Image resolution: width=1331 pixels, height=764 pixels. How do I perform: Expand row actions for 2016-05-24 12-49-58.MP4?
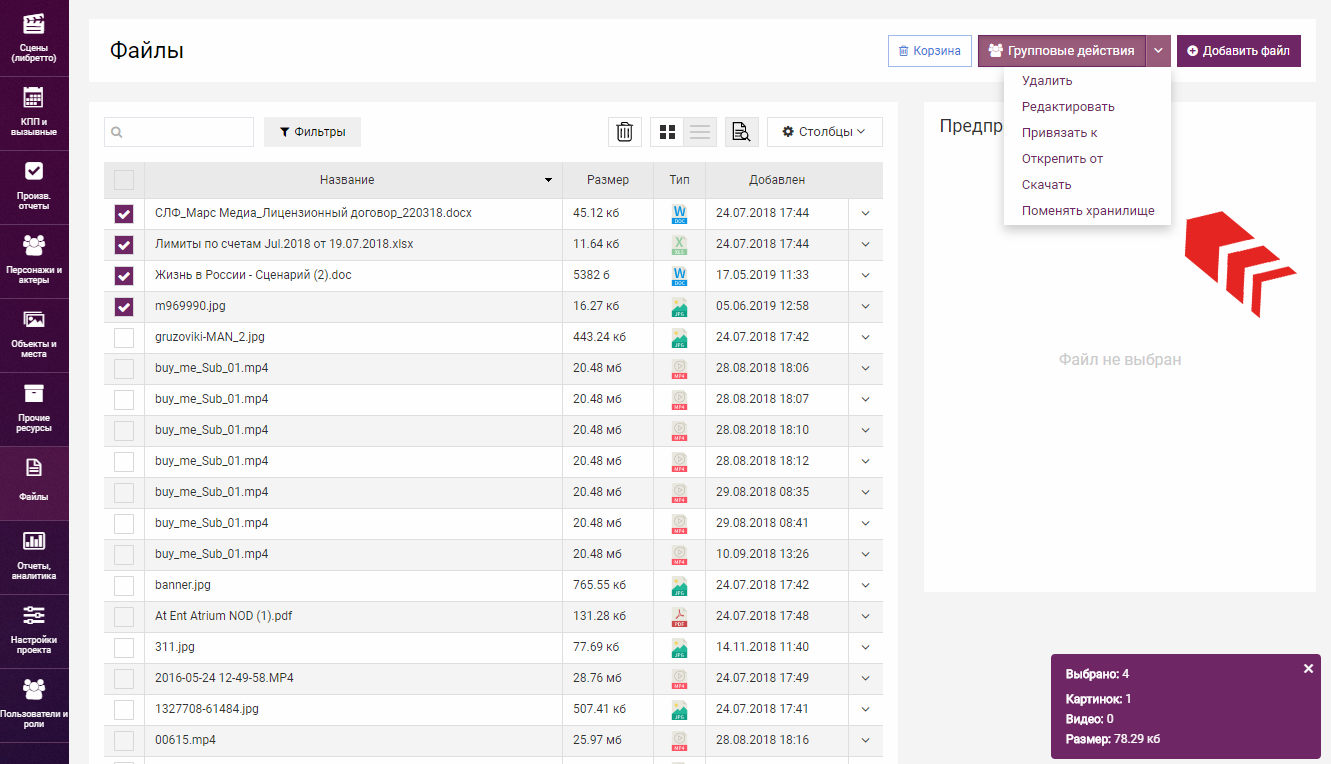click(x=865, y=678)
